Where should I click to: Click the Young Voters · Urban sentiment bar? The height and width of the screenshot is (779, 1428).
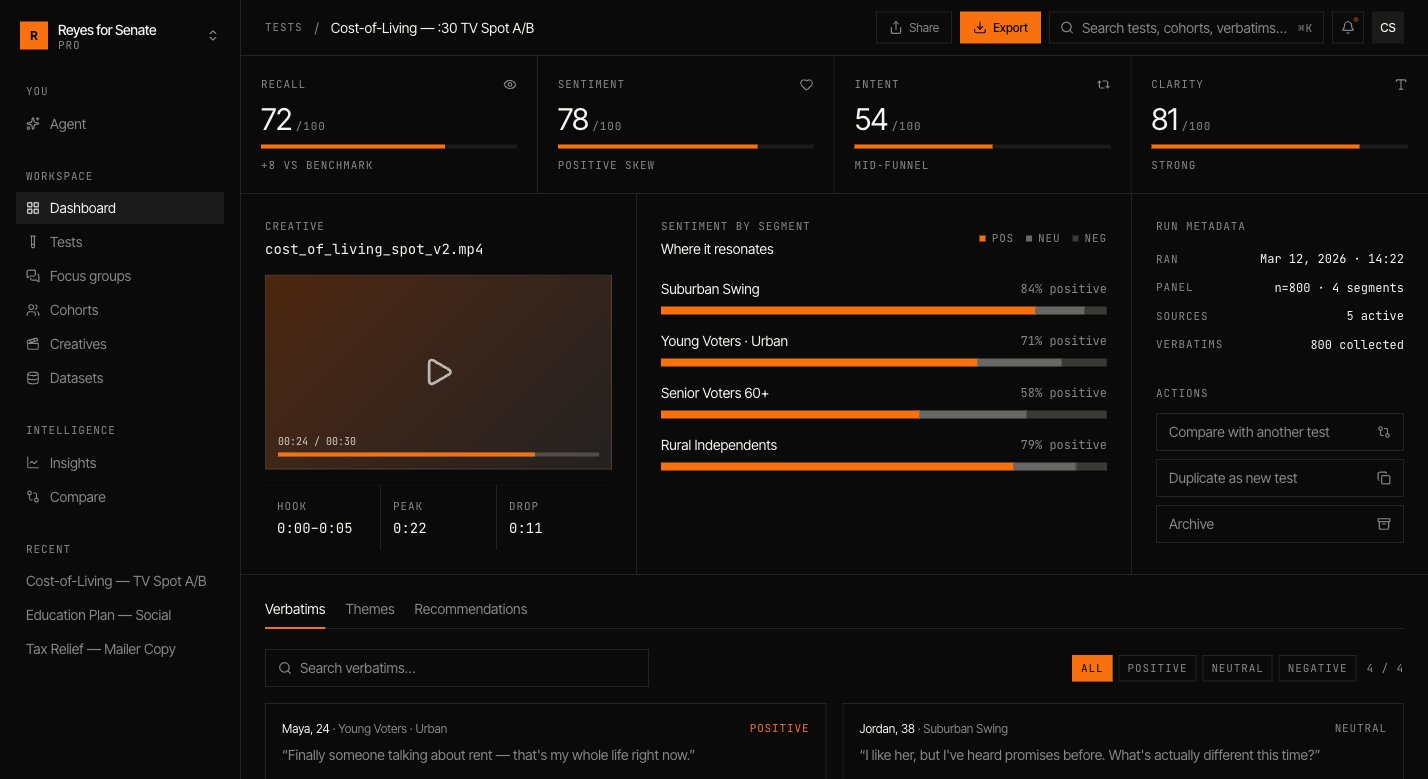pyautogui.click(x=884, y=363)
